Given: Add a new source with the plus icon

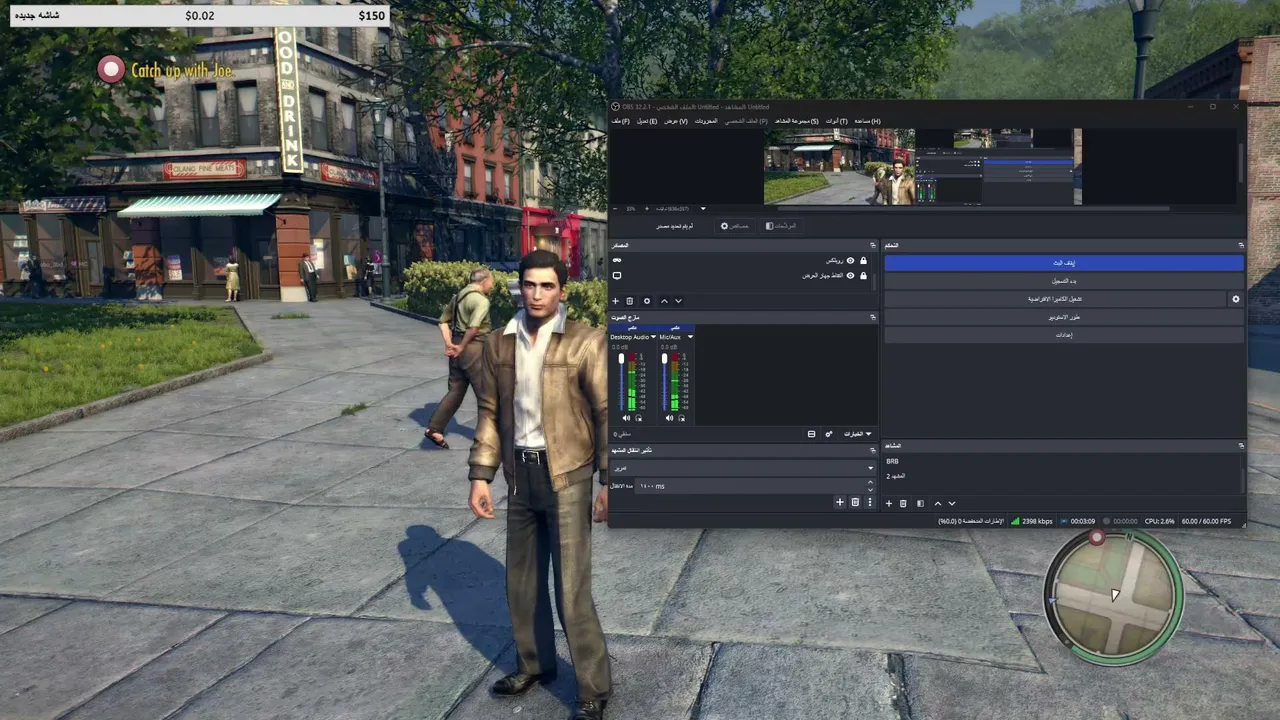Looking at the screenshot, I should coord(615,301).
